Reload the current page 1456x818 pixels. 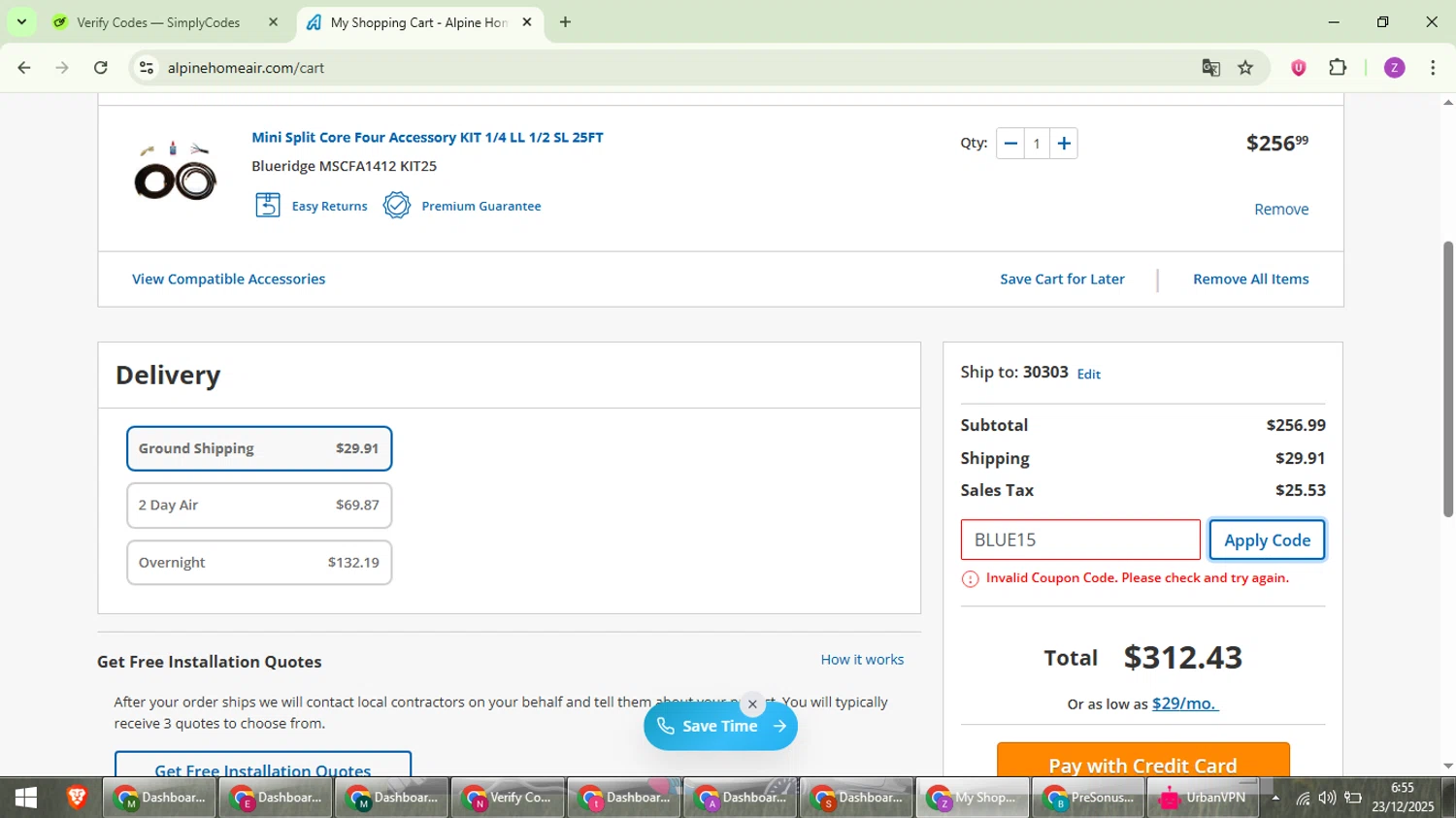tap(101, 68)
